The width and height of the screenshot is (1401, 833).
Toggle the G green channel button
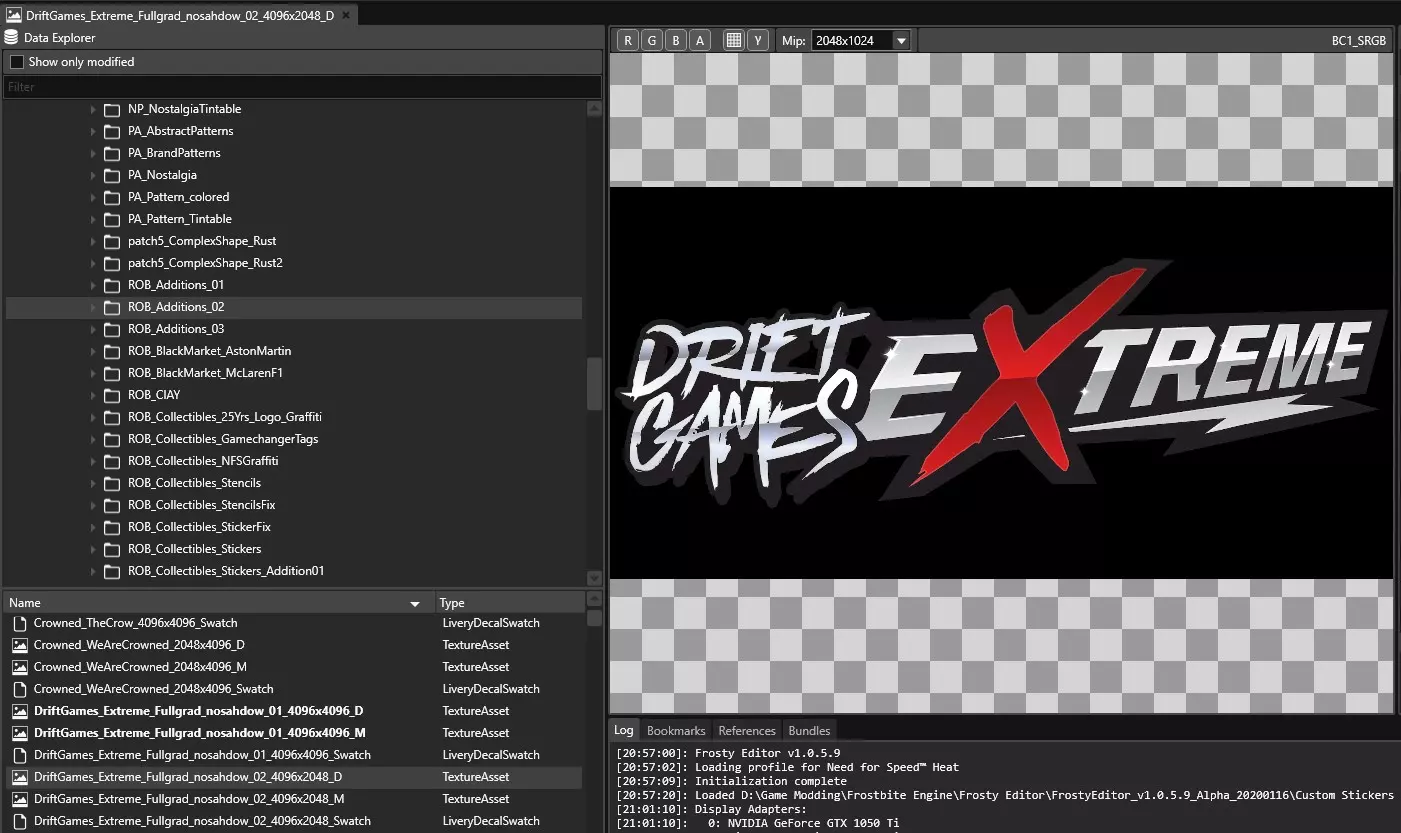(x=652, y=40)
